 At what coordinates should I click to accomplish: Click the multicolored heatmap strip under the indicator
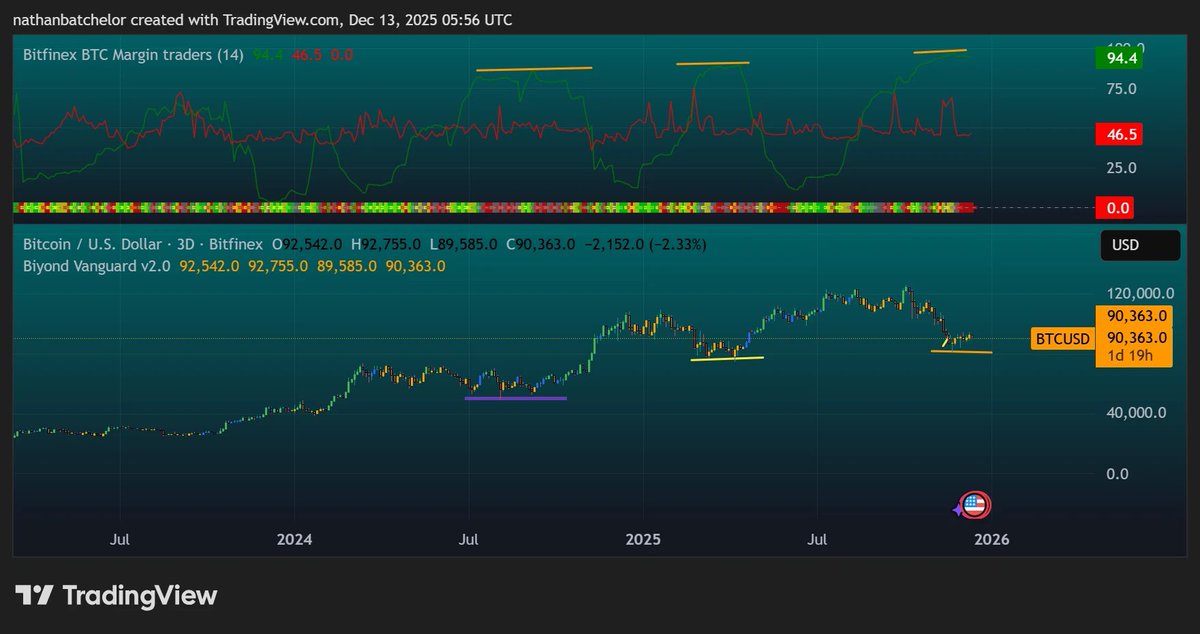pos(494,207)
